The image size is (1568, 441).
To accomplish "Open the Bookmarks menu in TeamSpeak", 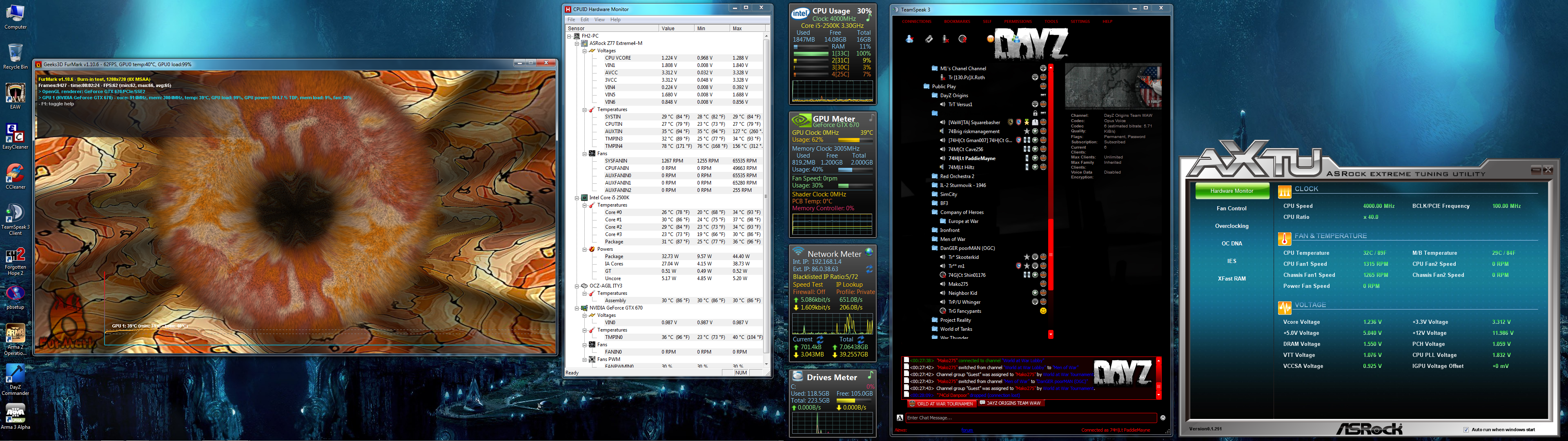I will (957, 21).
